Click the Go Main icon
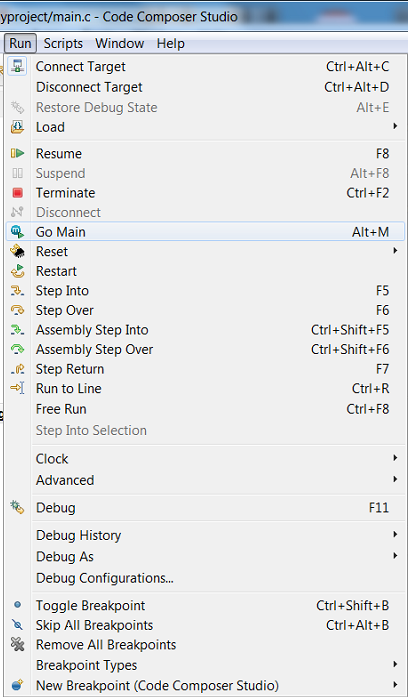 point(17,232)
